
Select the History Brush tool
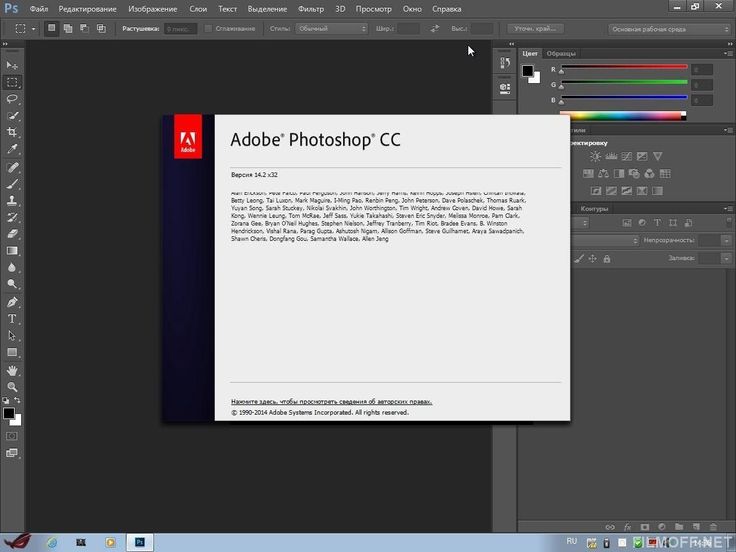coord(12,217)
